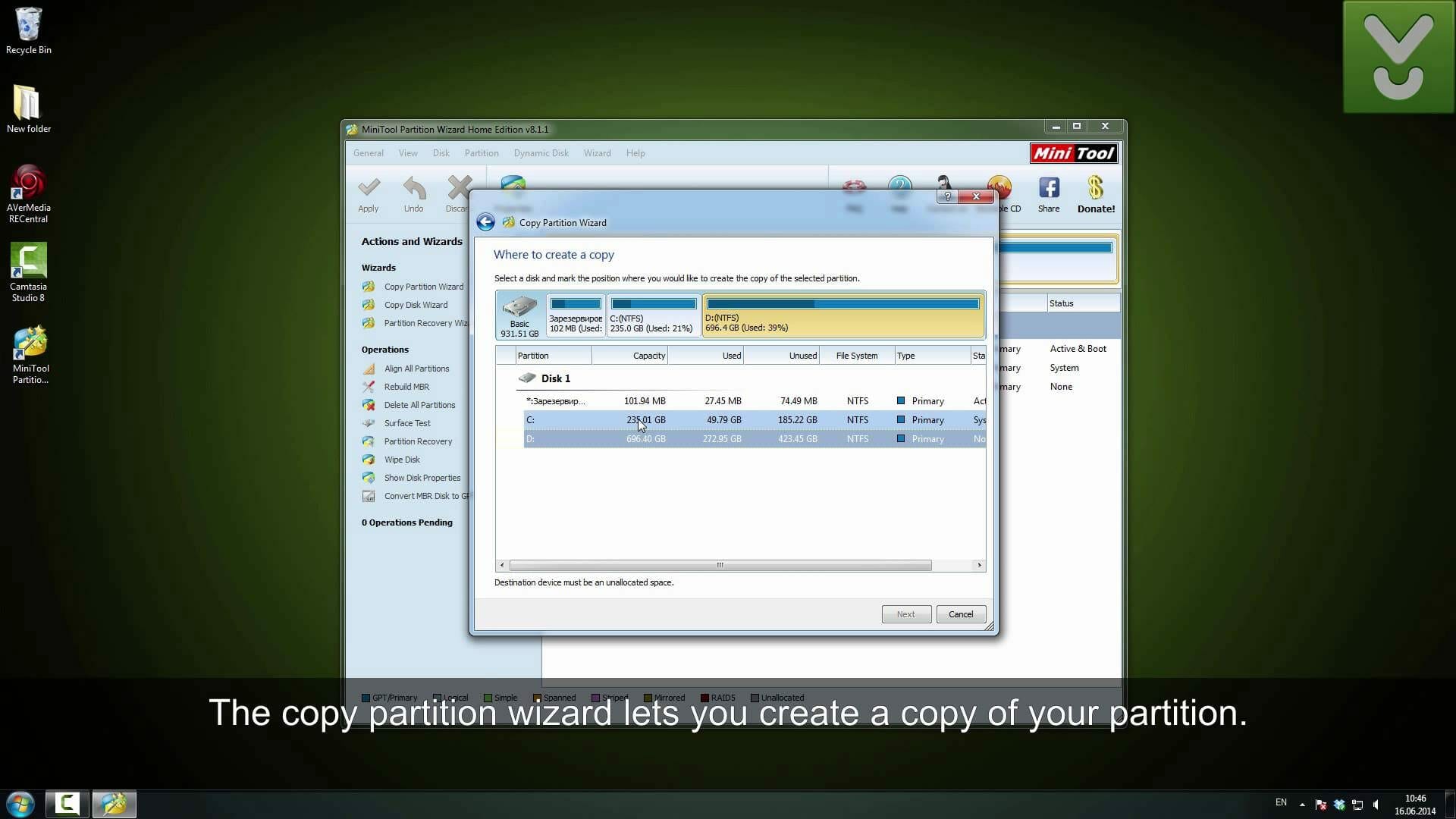The width and height of the screenshot is (1456, 819).
Task: Open the Partition menu
Action: point(482,153)
